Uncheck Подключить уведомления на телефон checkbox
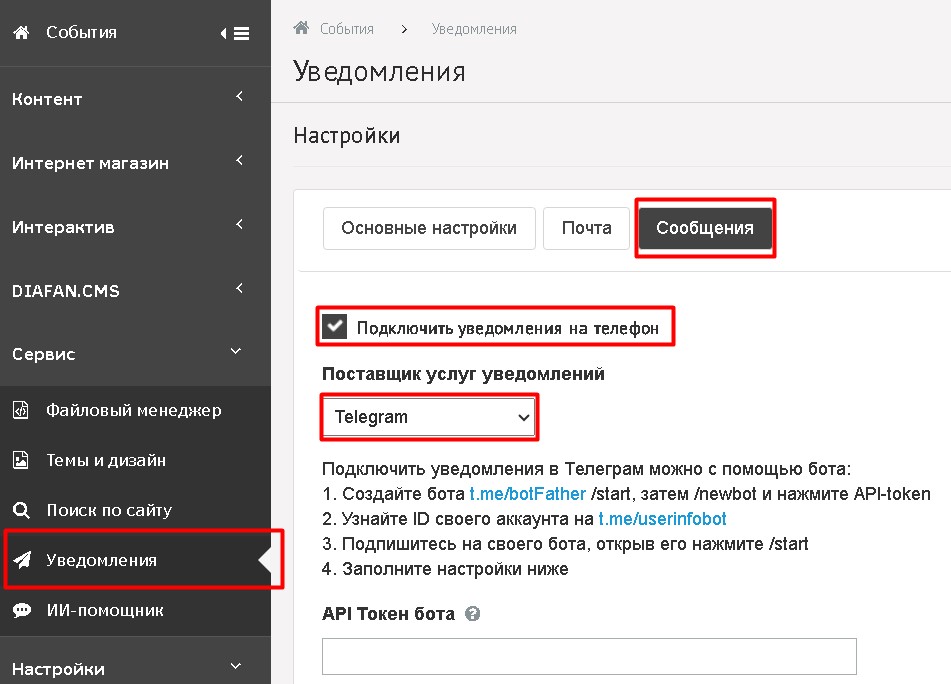 click(335, 327)
